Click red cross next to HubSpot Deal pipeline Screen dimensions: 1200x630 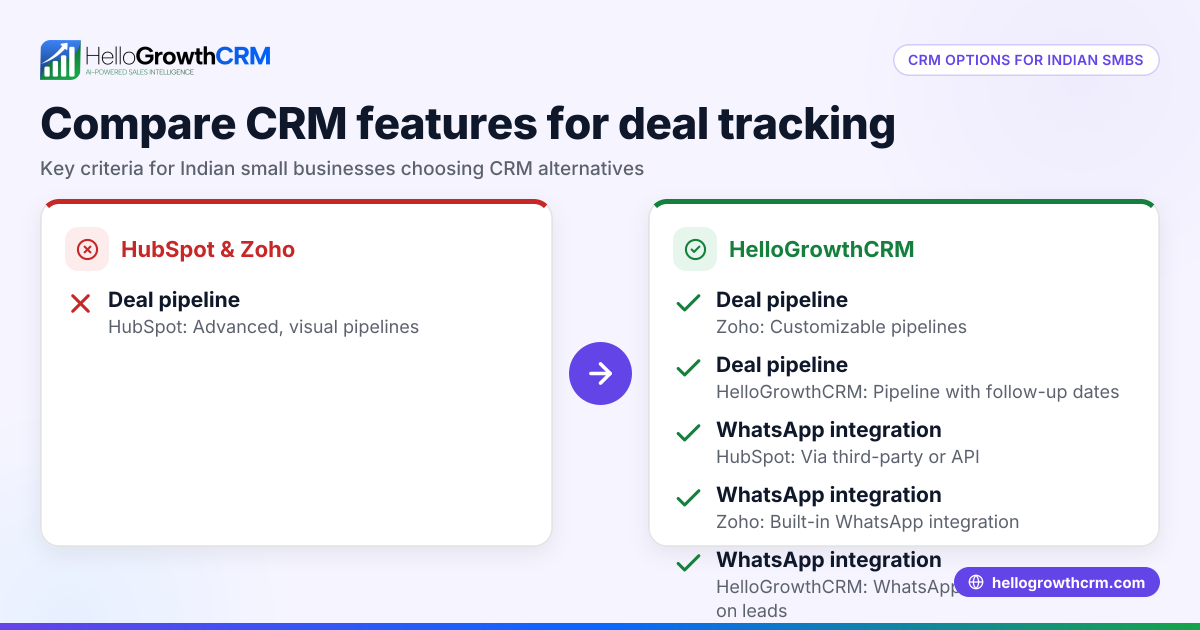81,303
